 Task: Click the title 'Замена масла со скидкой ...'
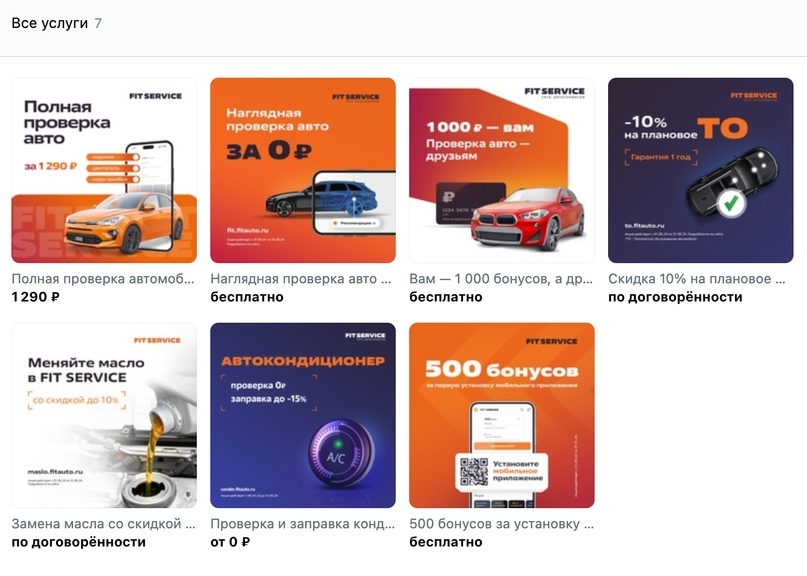point(103,524)
